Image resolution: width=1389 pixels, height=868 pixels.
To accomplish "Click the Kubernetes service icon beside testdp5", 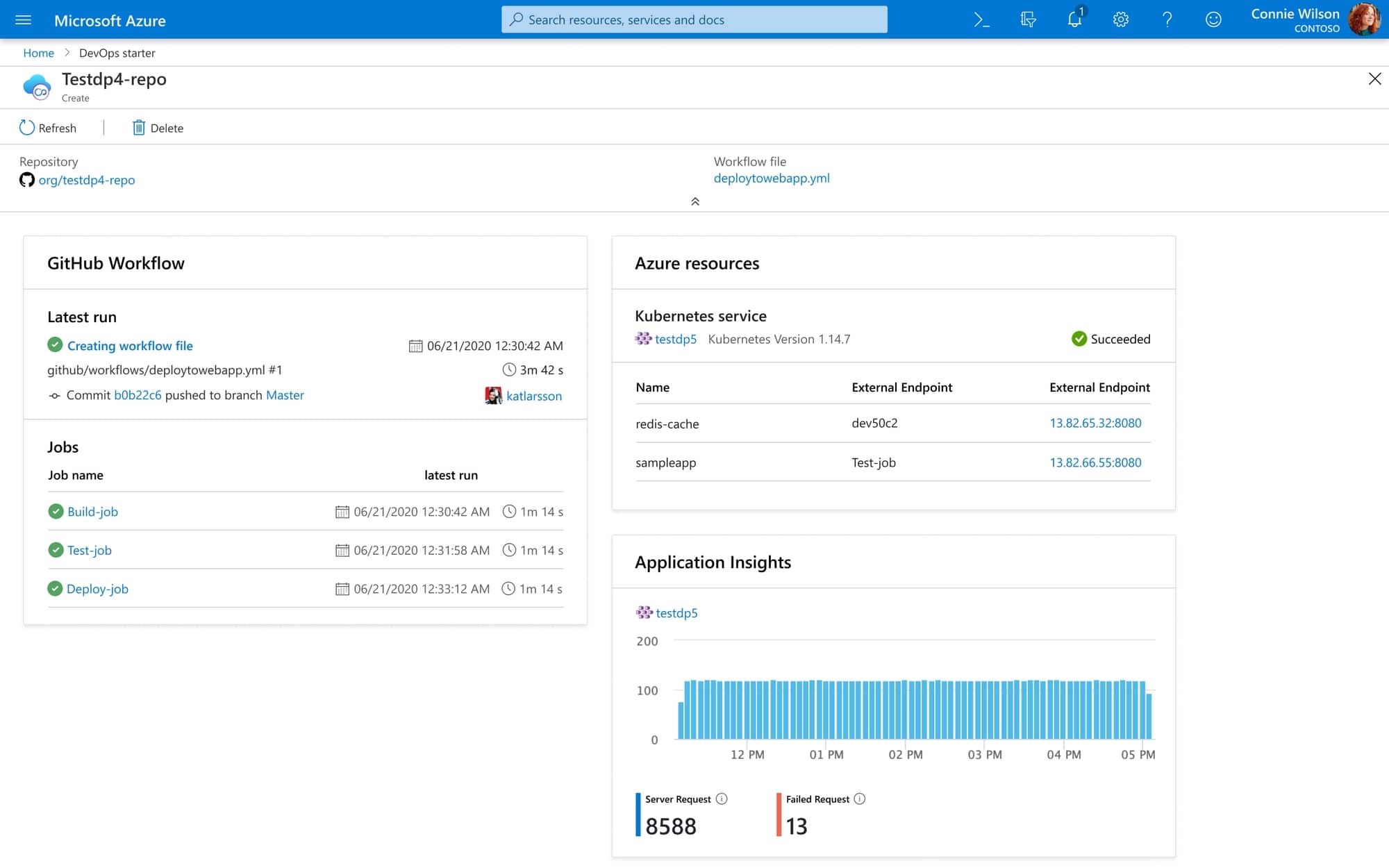I will click(x=642, y=340).
